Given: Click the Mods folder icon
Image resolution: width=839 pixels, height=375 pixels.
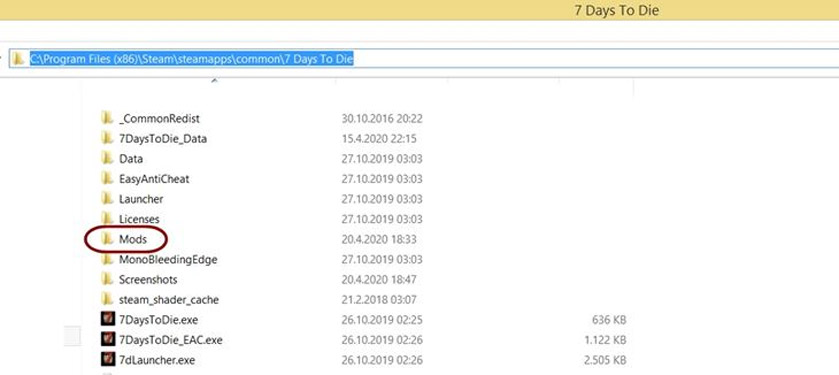Looking at the screenshot, I should pyautogui.click(x=108, y=239).
